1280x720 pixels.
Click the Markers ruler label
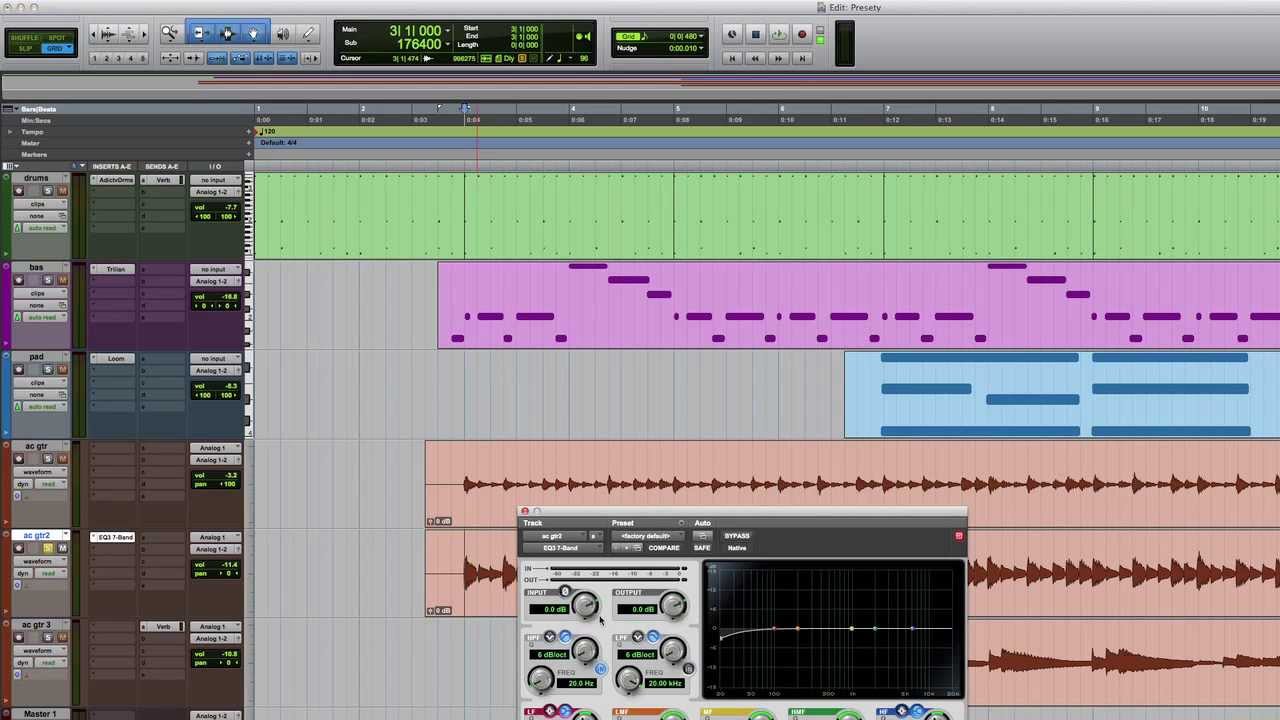tap(34, 155)
